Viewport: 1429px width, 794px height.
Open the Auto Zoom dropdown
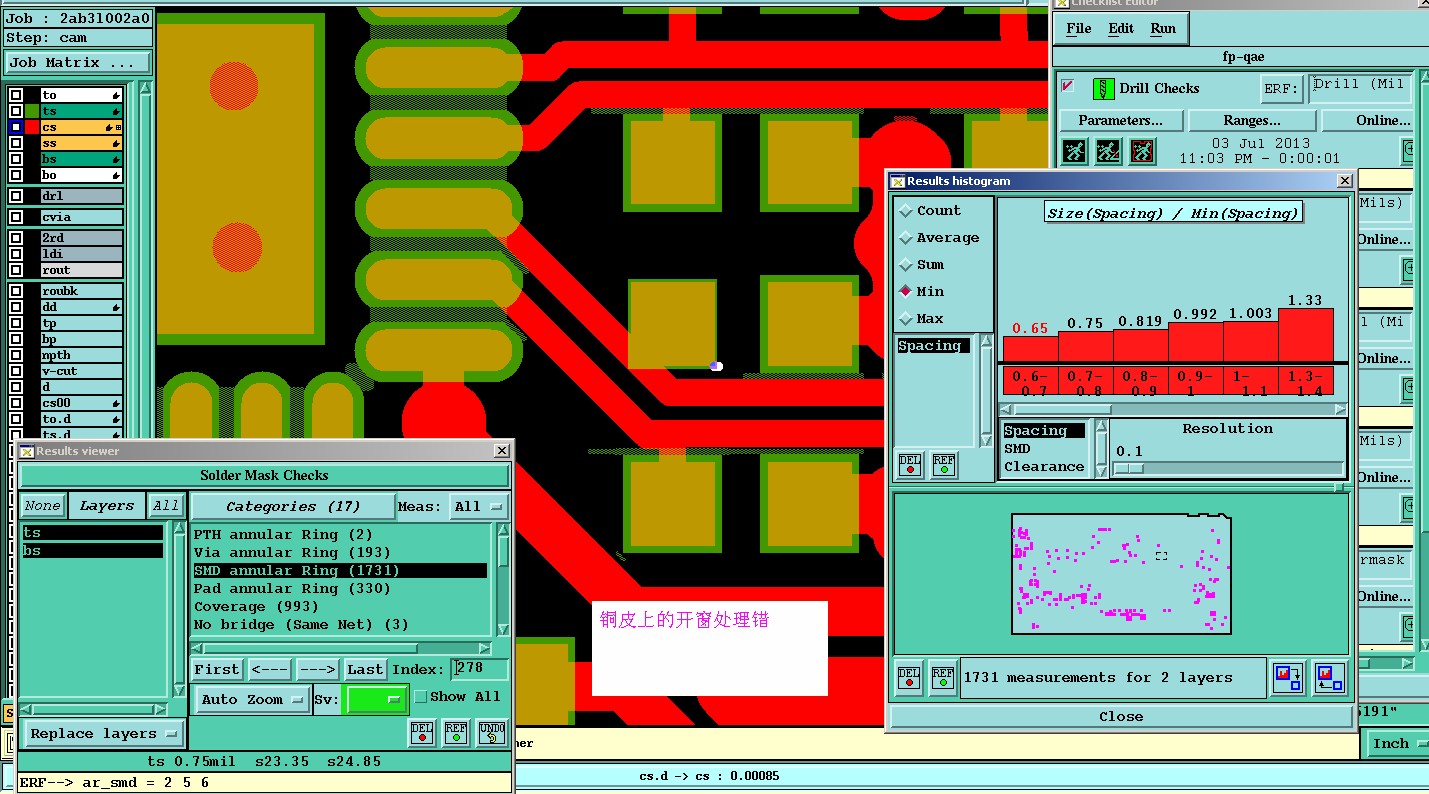pyautogui.click(x=252, y=700)
